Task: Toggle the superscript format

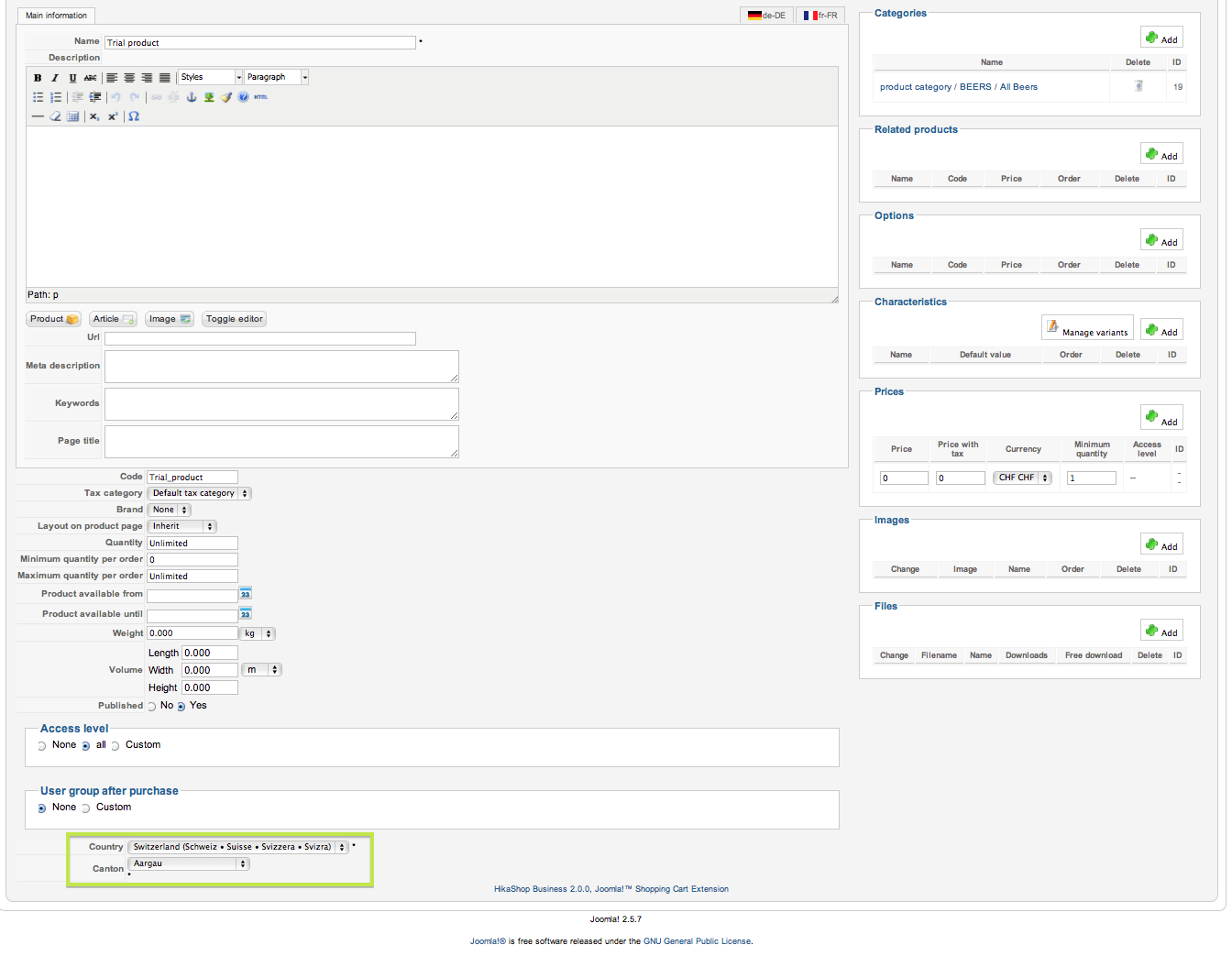Action: (x=113, y=116)
